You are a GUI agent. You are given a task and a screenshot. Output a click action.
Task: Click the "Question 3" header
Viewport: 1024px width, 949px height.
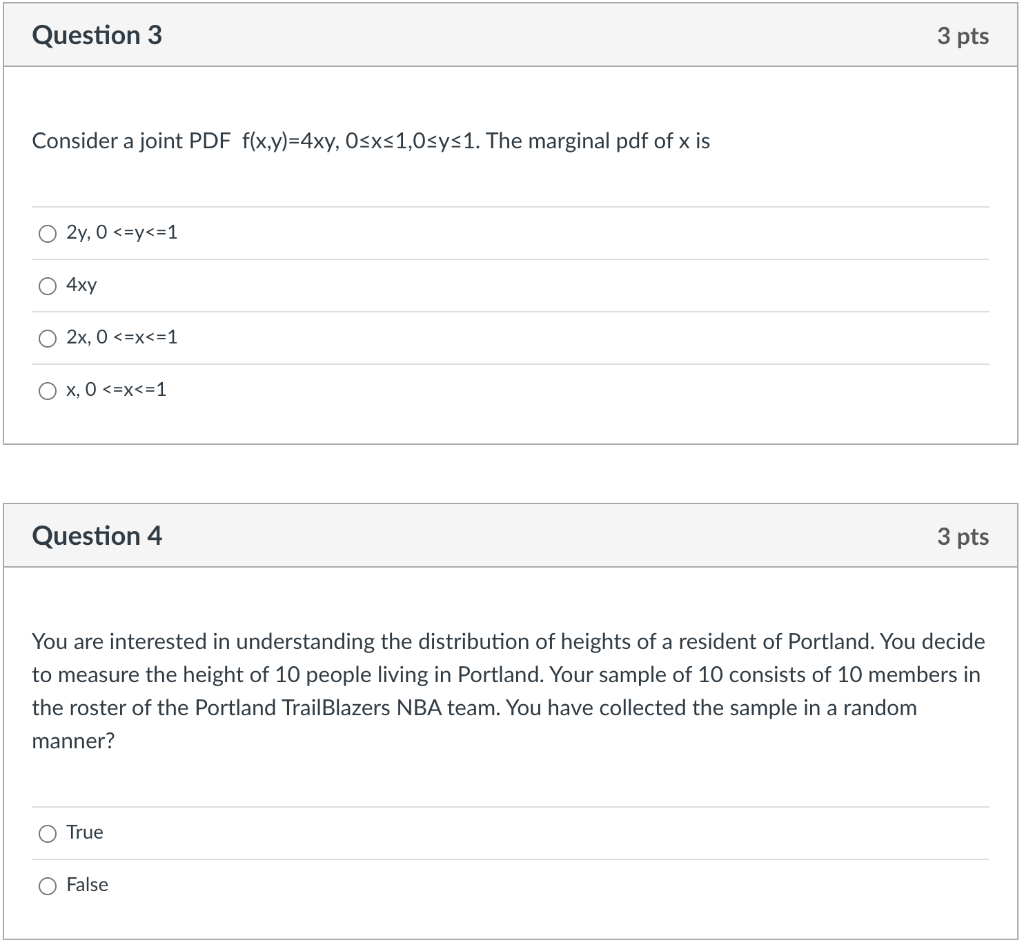click(x=96, y=35)
